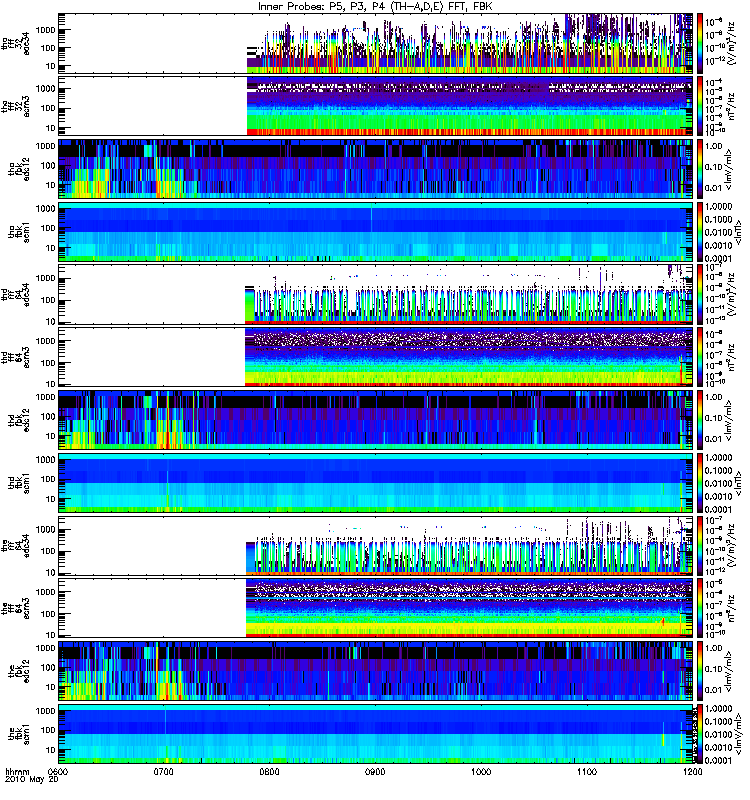The image size is (750, 800).
Task: Click the y-axis label "thd fbk edc12"
Action: 19,420
